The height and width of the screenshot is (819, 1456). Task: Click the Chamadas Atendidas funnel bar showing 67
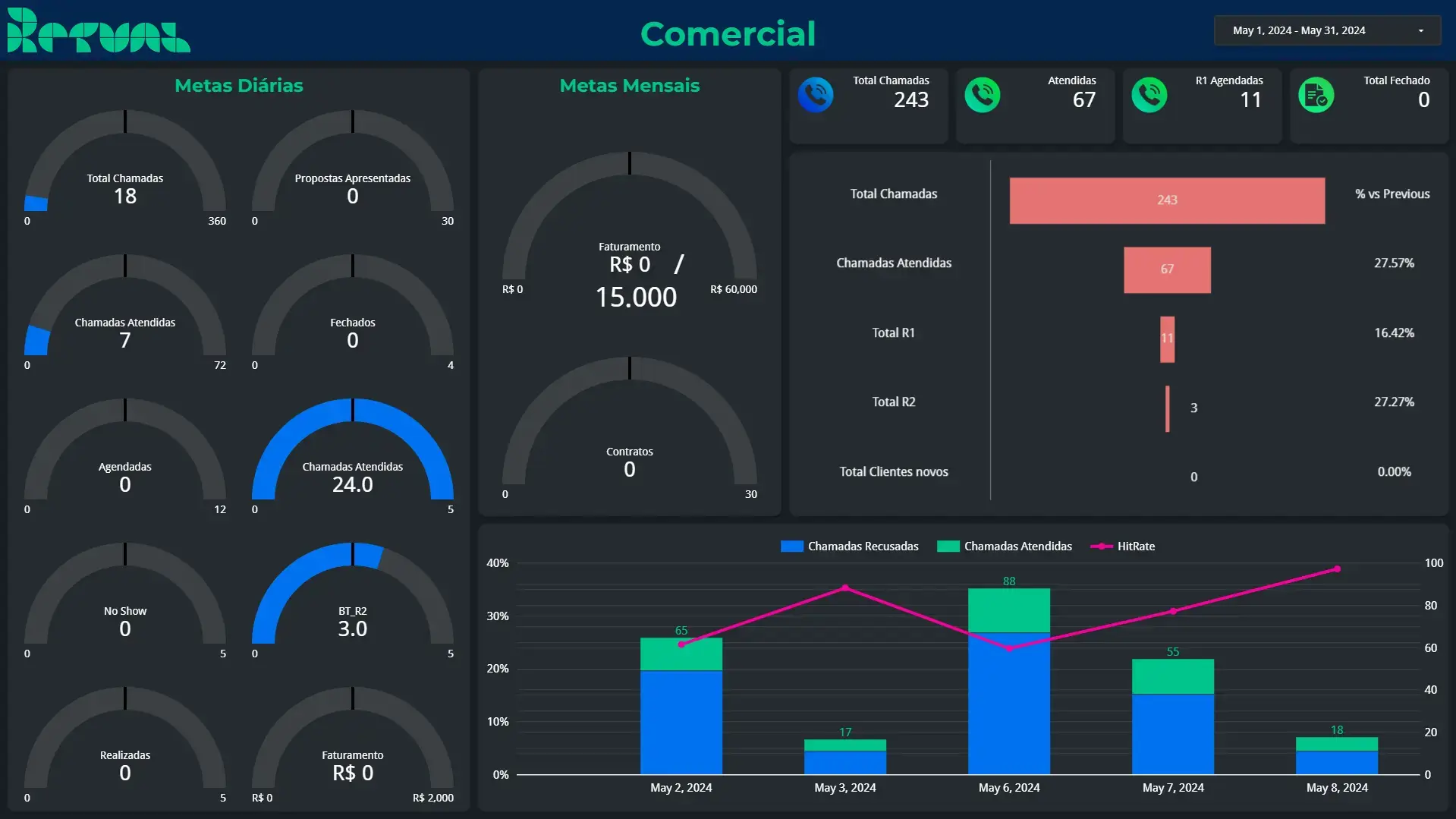(x=1167, y=269)
